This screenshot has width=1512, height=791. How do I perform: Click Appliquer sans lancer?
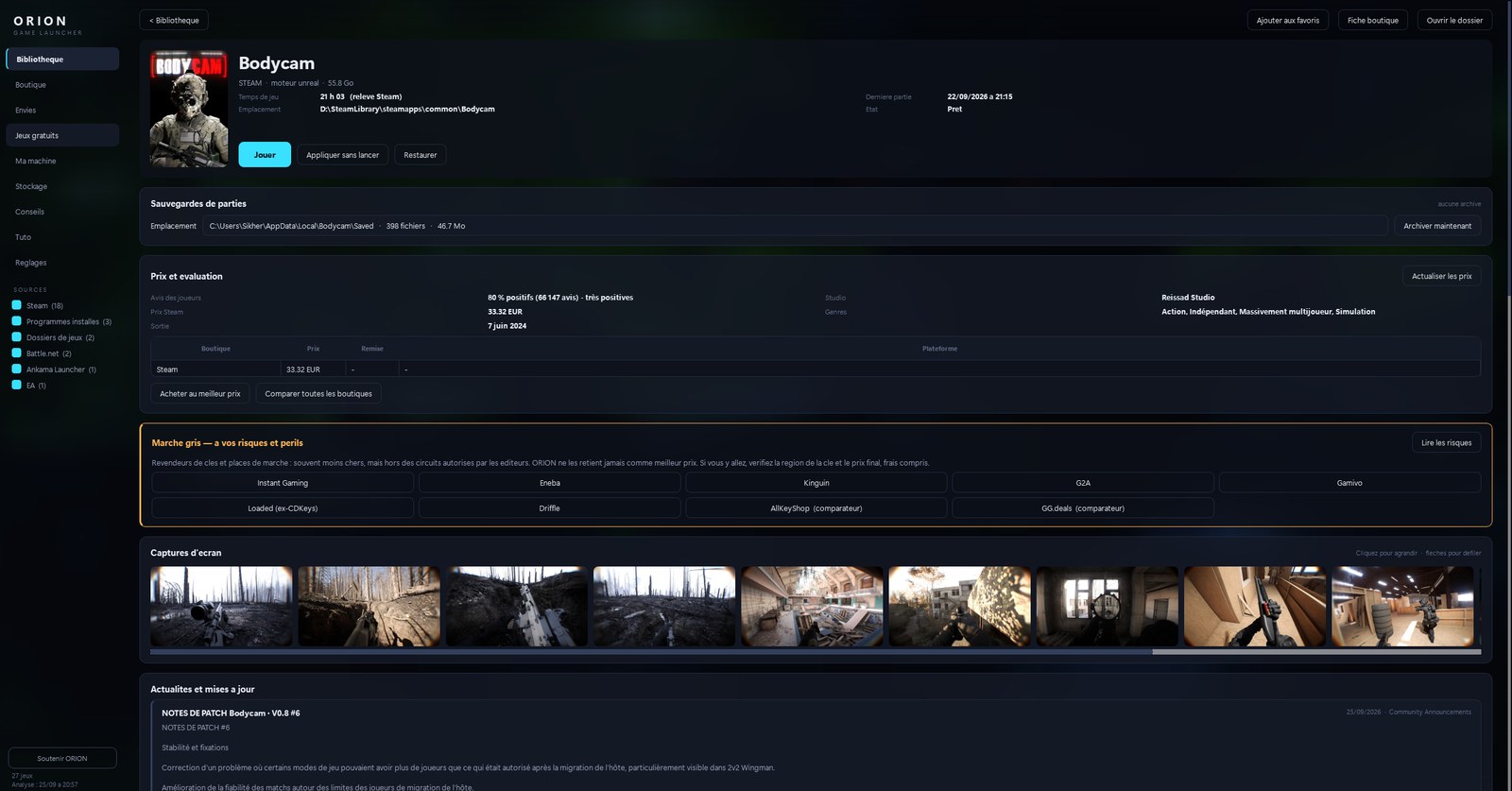tap(342, 155)
